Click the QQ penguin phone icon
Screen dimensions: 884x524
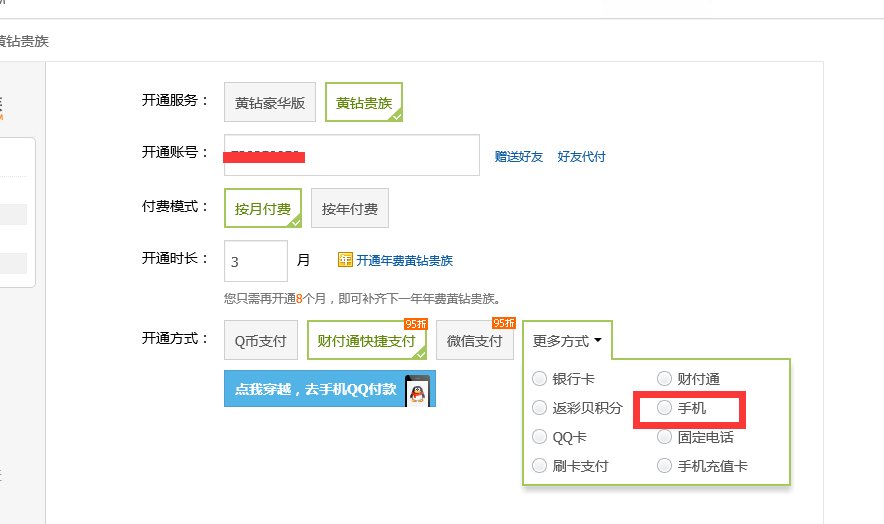pos(417,390)
